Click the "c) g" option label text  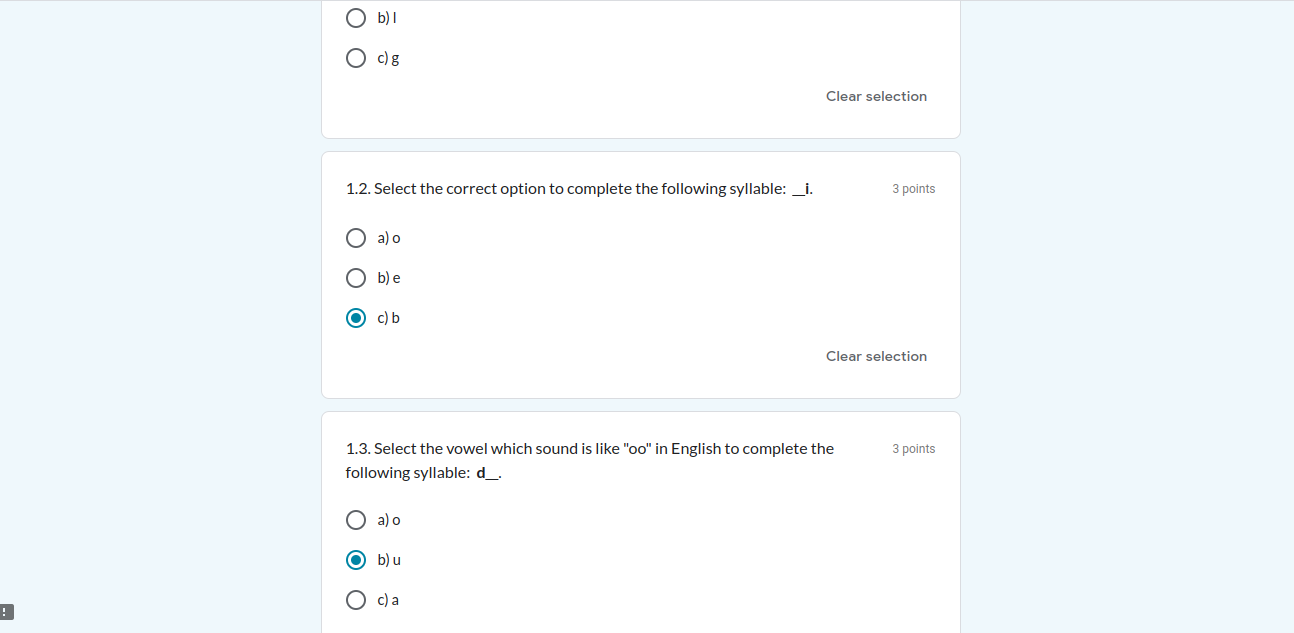(389, 58)
